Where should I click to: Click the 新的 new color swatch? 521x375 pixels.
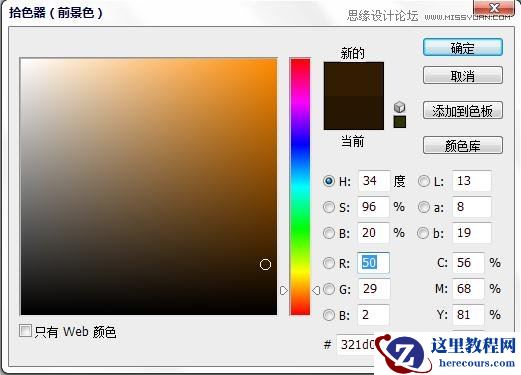[354, 79]
